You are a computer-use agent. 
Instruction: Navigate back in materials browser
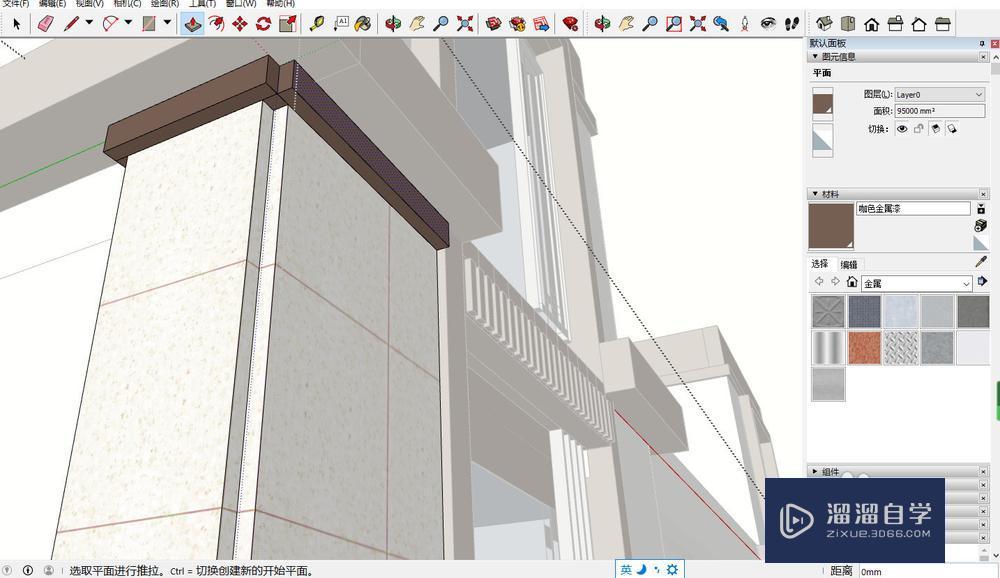(820, 282)
